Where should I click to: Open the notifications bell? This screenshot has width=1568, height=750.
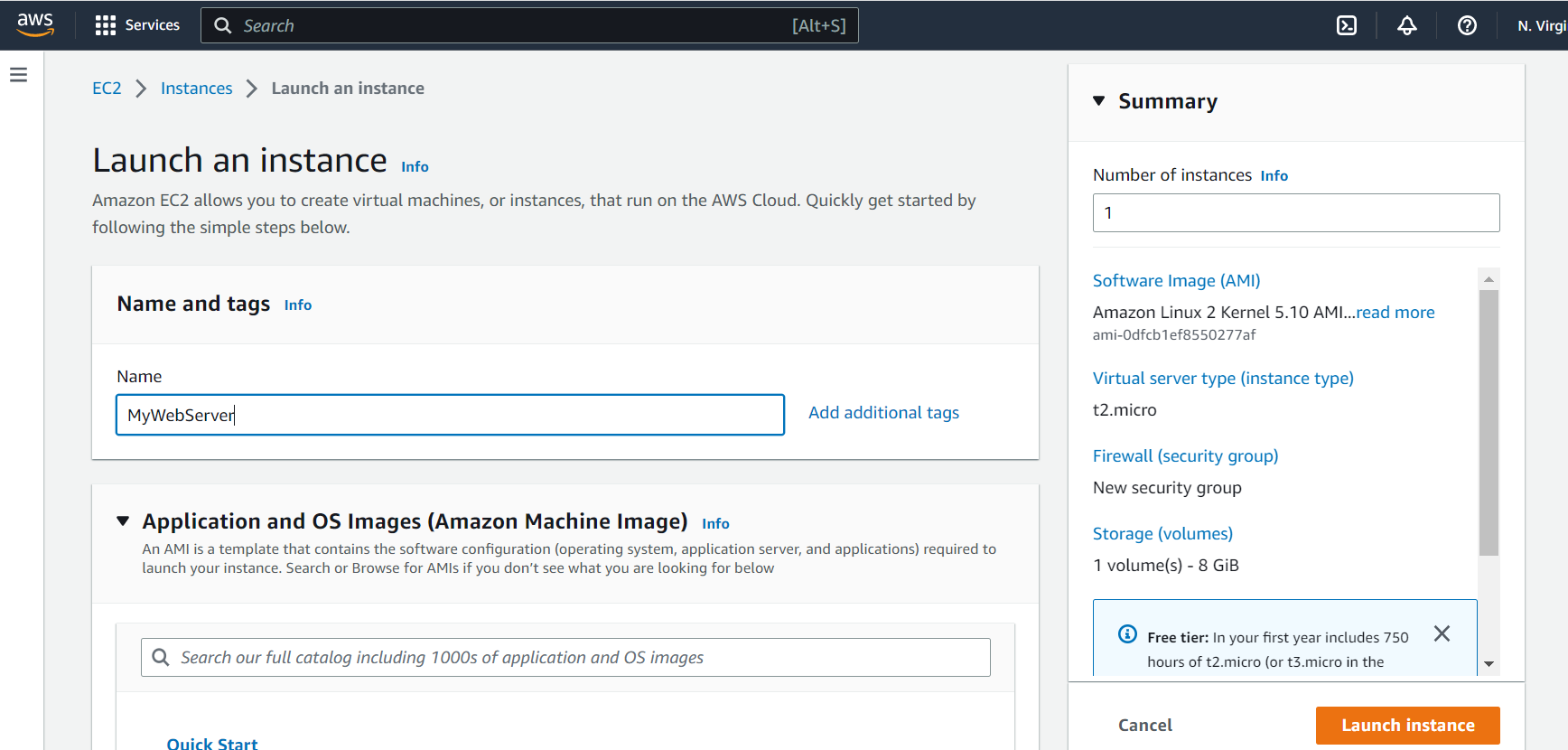[1407, 25]
